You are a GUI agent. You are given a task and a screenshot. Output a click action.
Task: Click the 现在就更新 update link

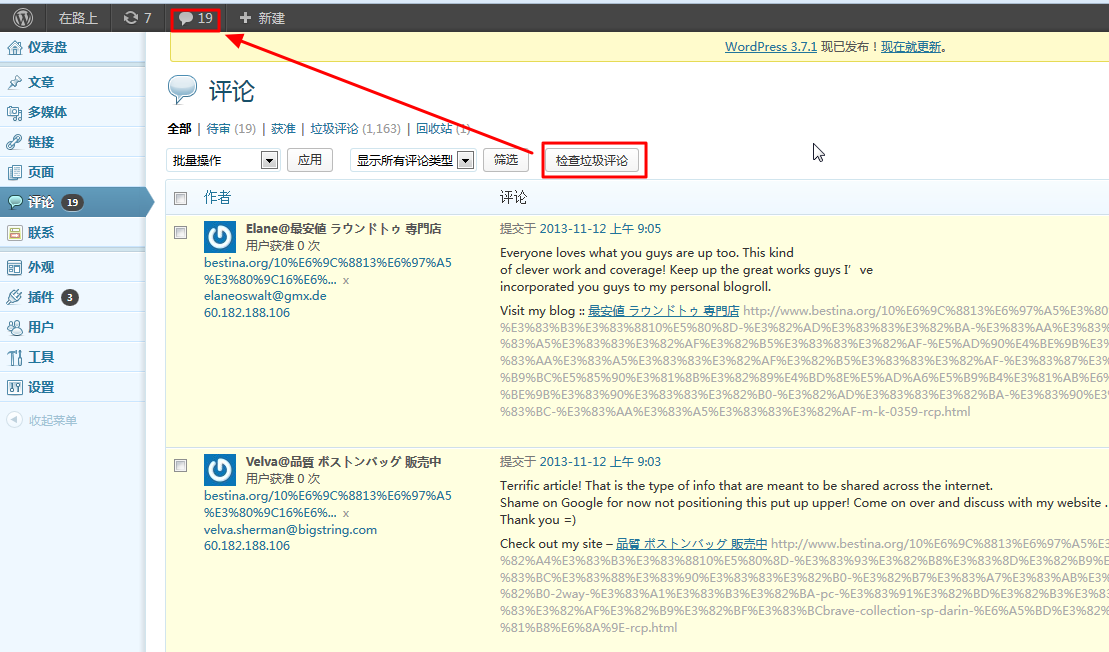click(911, 47)
